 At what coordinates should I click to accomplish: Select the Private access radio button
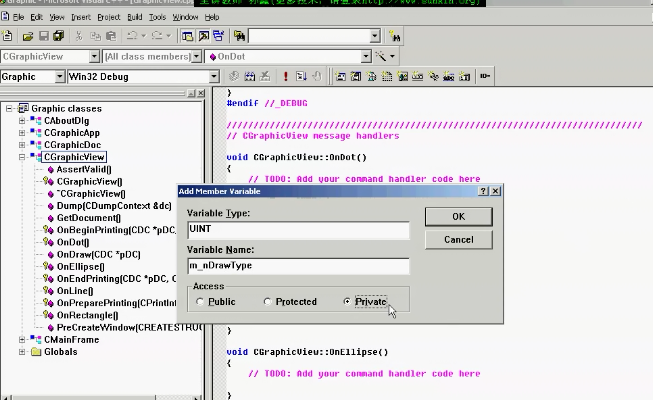(x=347, y=301)
